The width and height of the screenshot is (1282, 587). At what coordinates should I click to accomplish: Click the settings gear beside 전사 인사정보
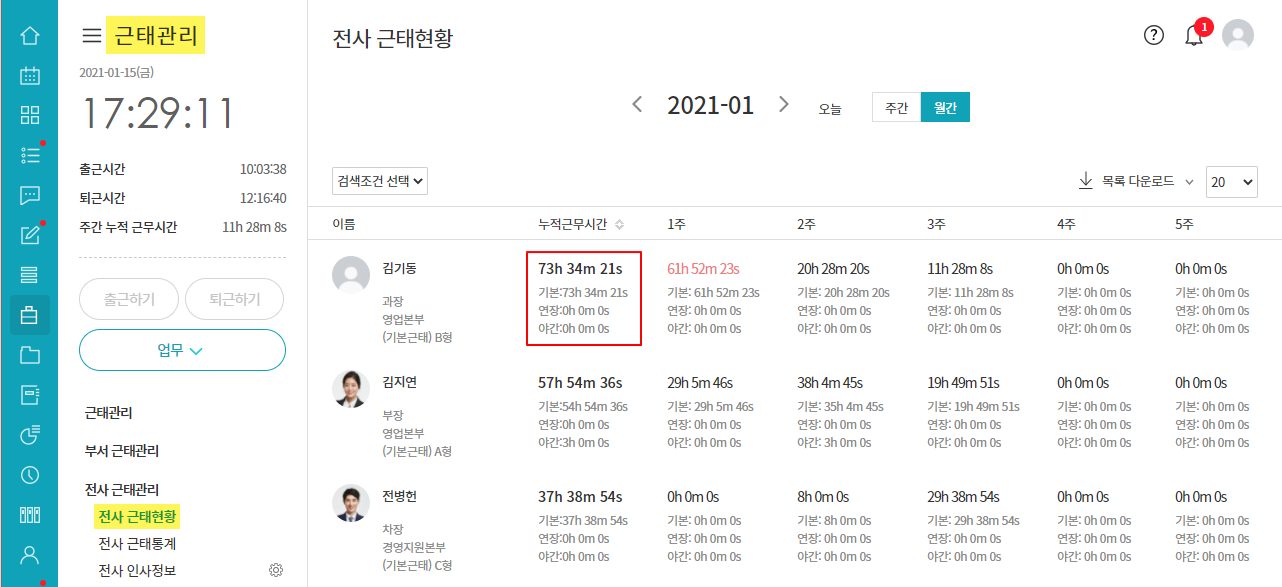point(276,570)
